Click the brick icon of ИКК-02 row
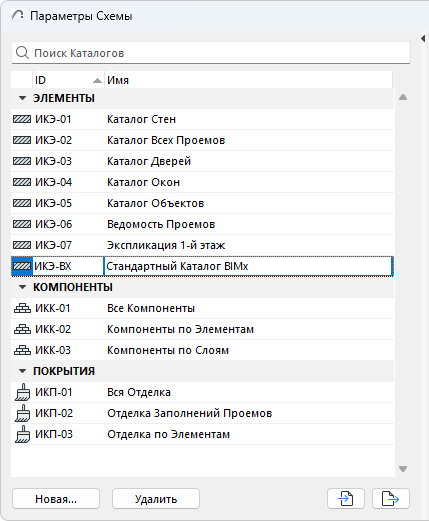The image size is (429, 521). [x=22, y=329]
